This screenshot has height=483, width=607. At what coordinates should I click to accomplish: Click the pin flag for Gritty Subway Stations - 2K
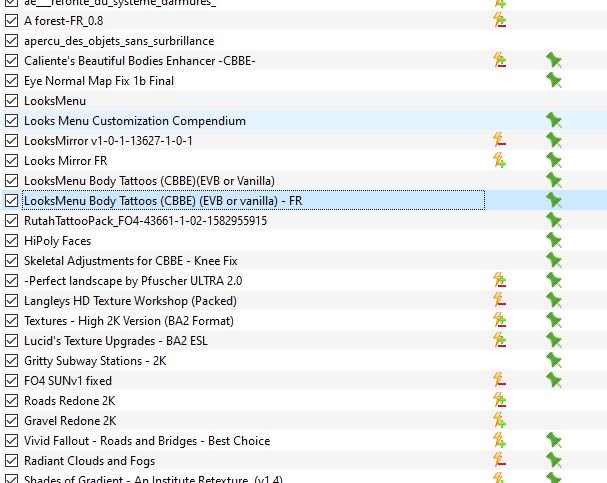(554, 360)
